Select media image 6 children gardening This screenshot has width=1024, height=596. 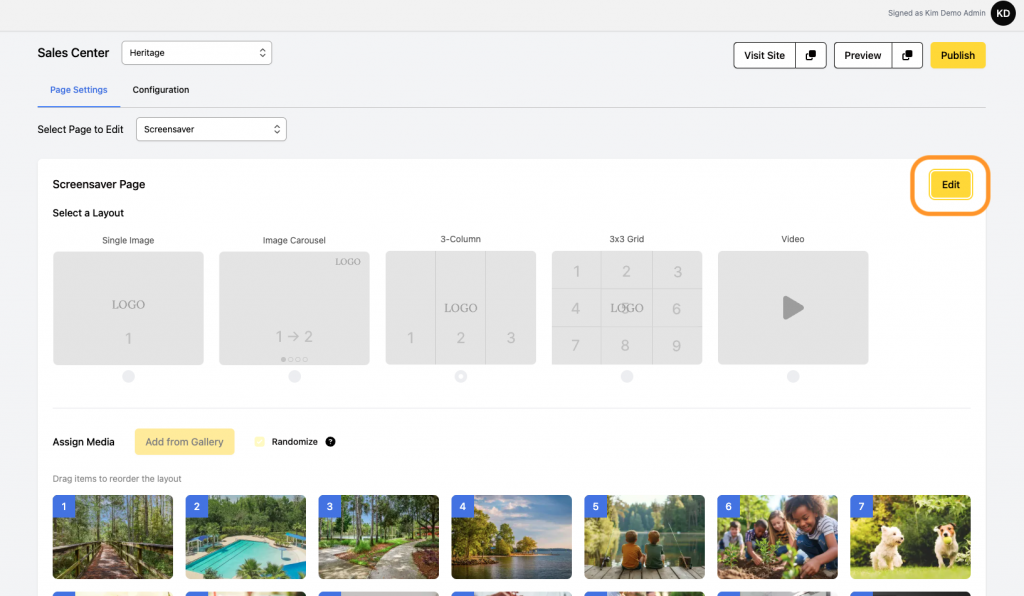tap(777, 537)
